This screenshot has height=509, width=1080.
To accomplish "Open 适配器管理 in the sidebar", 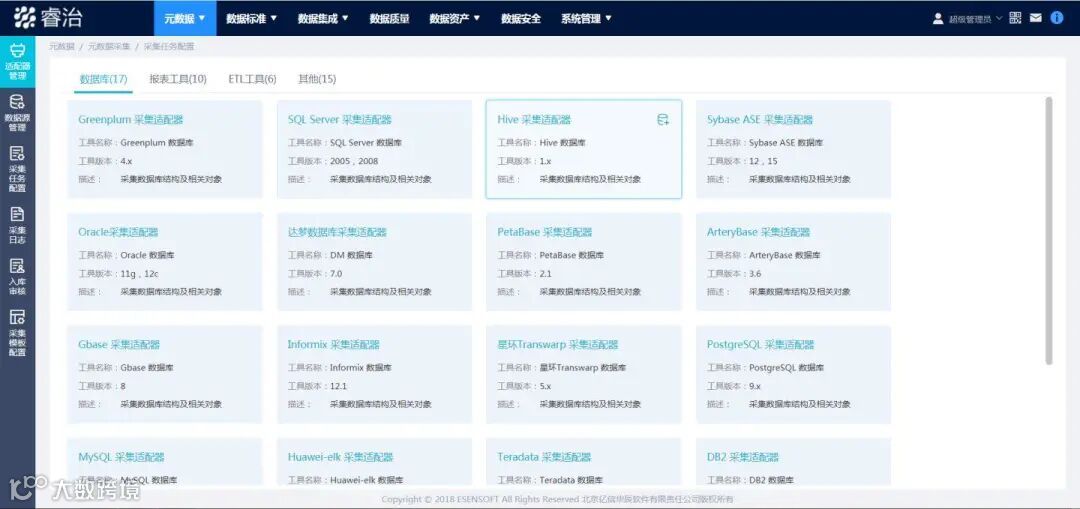I will pyautogui.click(x=17, y=61).
